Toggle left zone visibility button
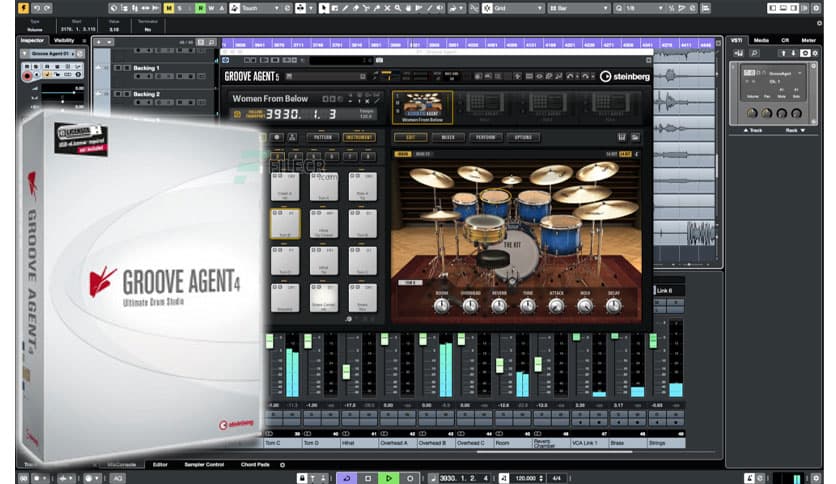 tap(773, 8)
